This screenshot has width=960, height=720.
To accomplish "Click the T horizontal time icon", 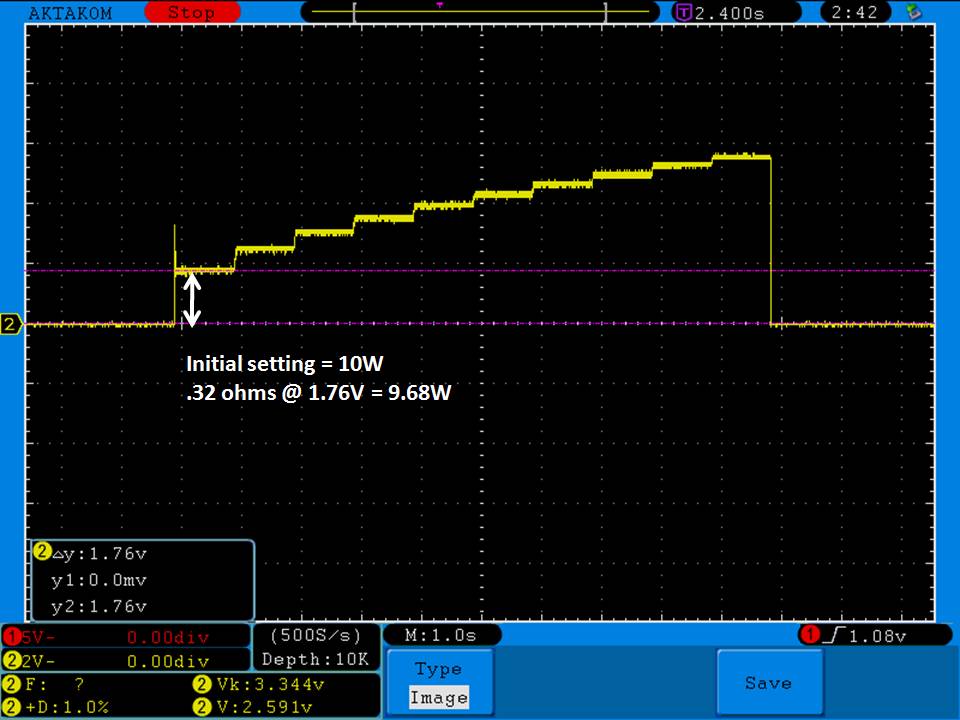I will coord(683,12).
